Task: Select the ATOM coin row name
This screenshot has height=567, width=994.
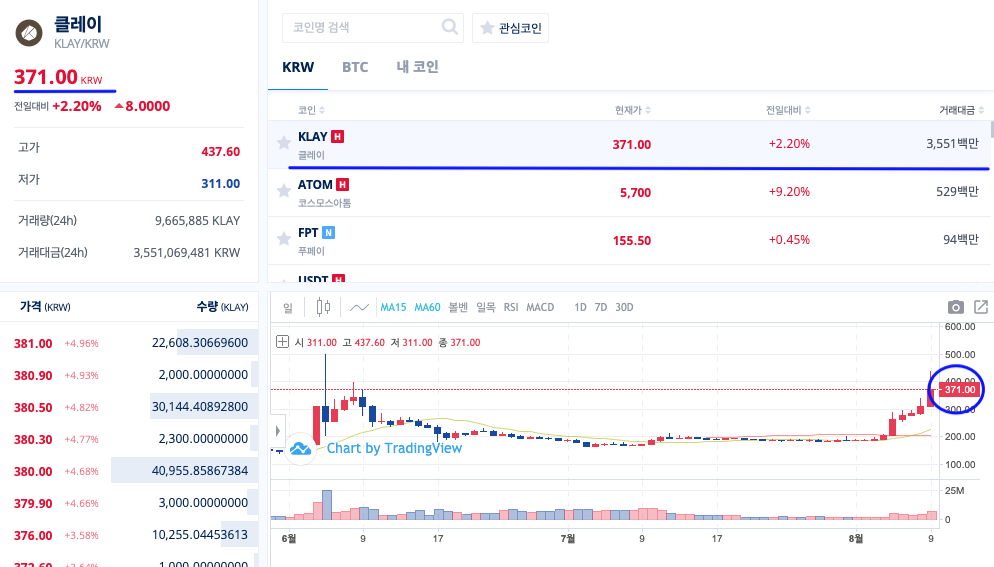Action: point(315,185)
